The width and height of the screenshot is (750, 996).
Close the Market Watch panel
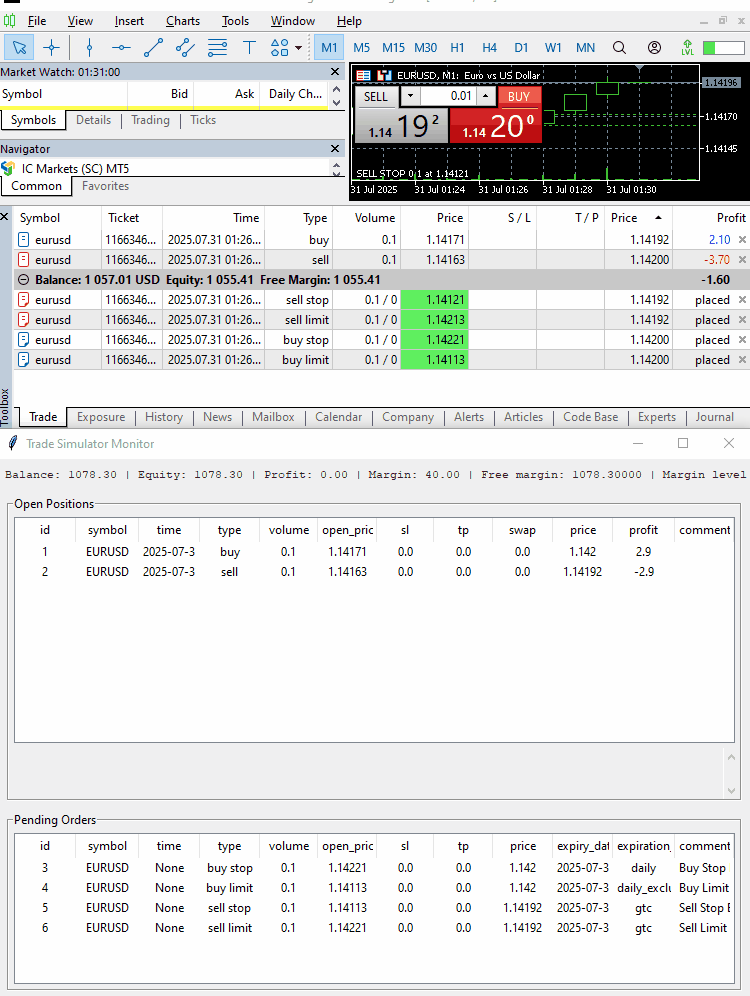click(335, 72)
